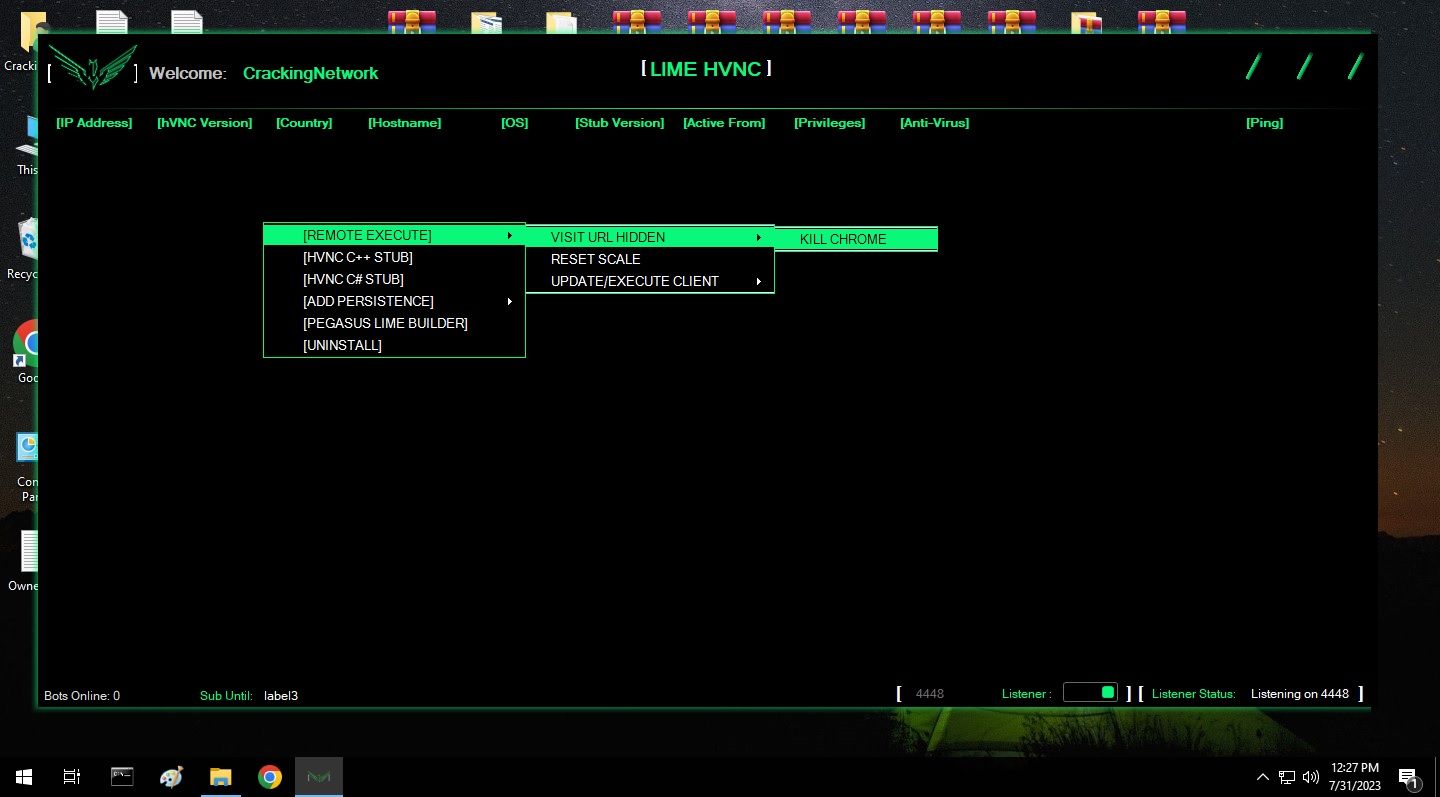Toggle the Listener switch

(x=1090, y=692)
